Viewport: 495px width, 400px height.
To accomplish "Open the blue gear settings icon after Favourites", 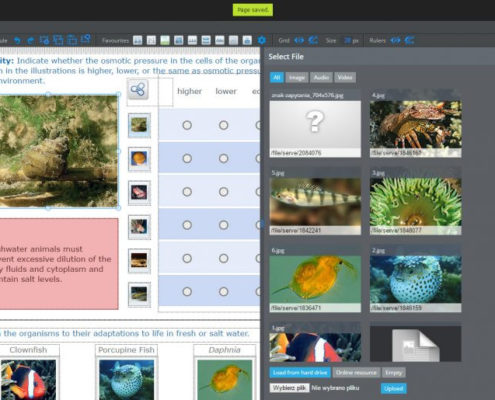I will coord(262,40).
